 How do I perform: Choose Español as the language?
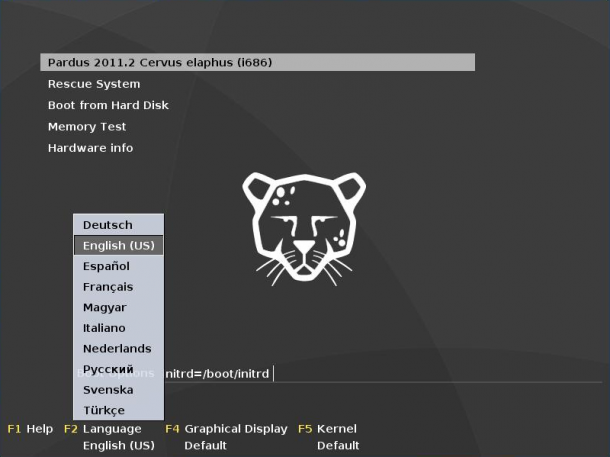(118, 266)
